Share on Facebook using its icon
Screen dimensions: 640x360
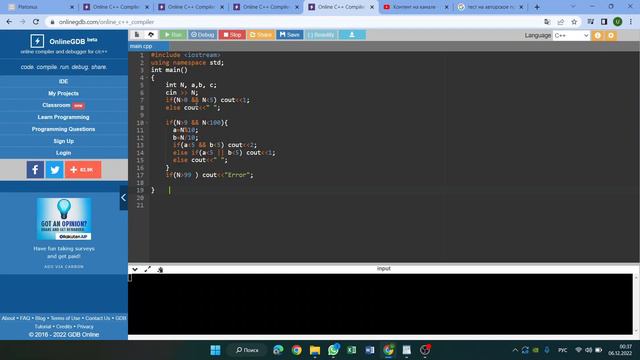coord(36,169)
